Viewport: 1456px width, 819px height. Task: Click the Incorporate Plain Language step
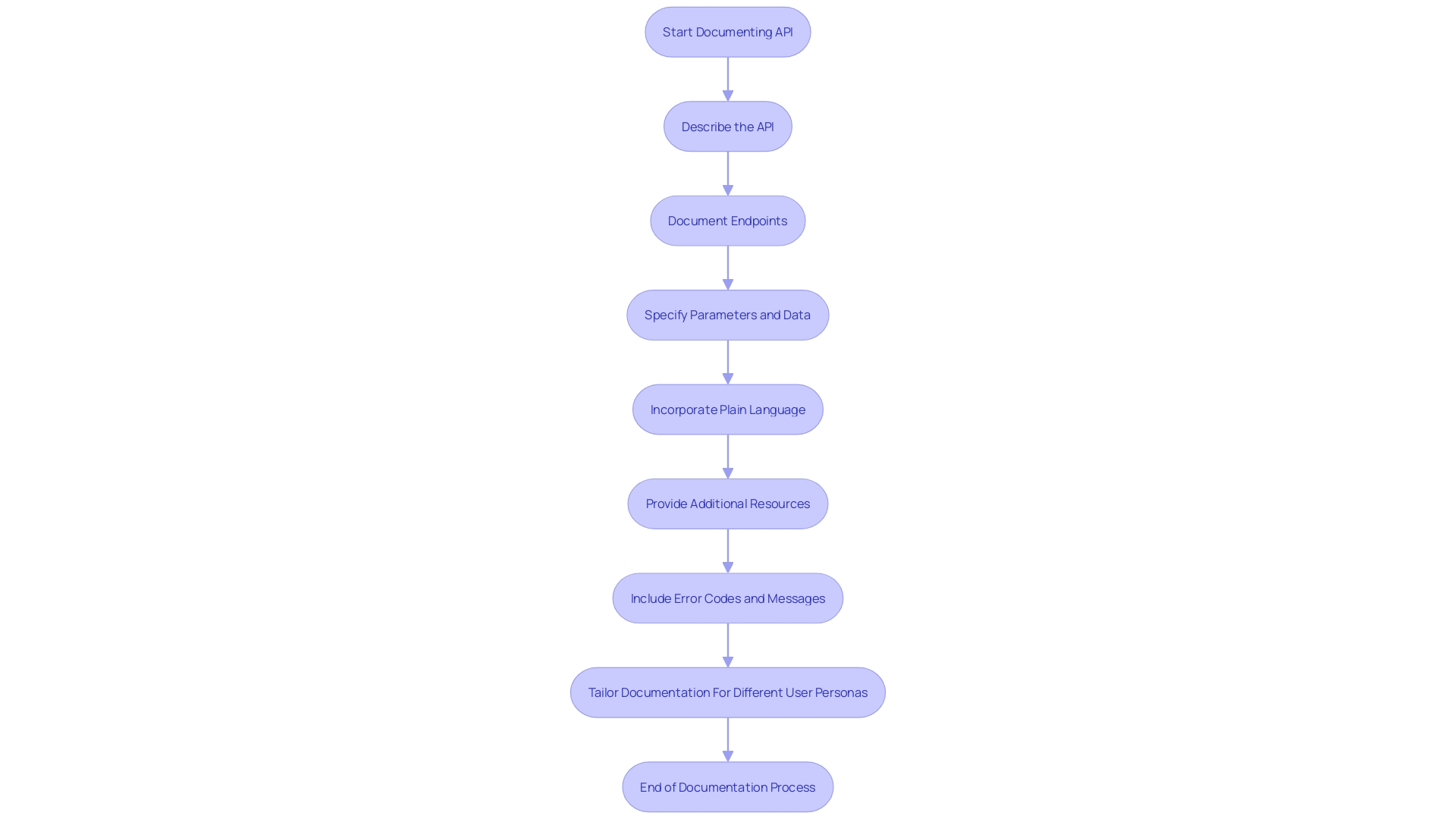pyautogui.click(x=727, y=409)
